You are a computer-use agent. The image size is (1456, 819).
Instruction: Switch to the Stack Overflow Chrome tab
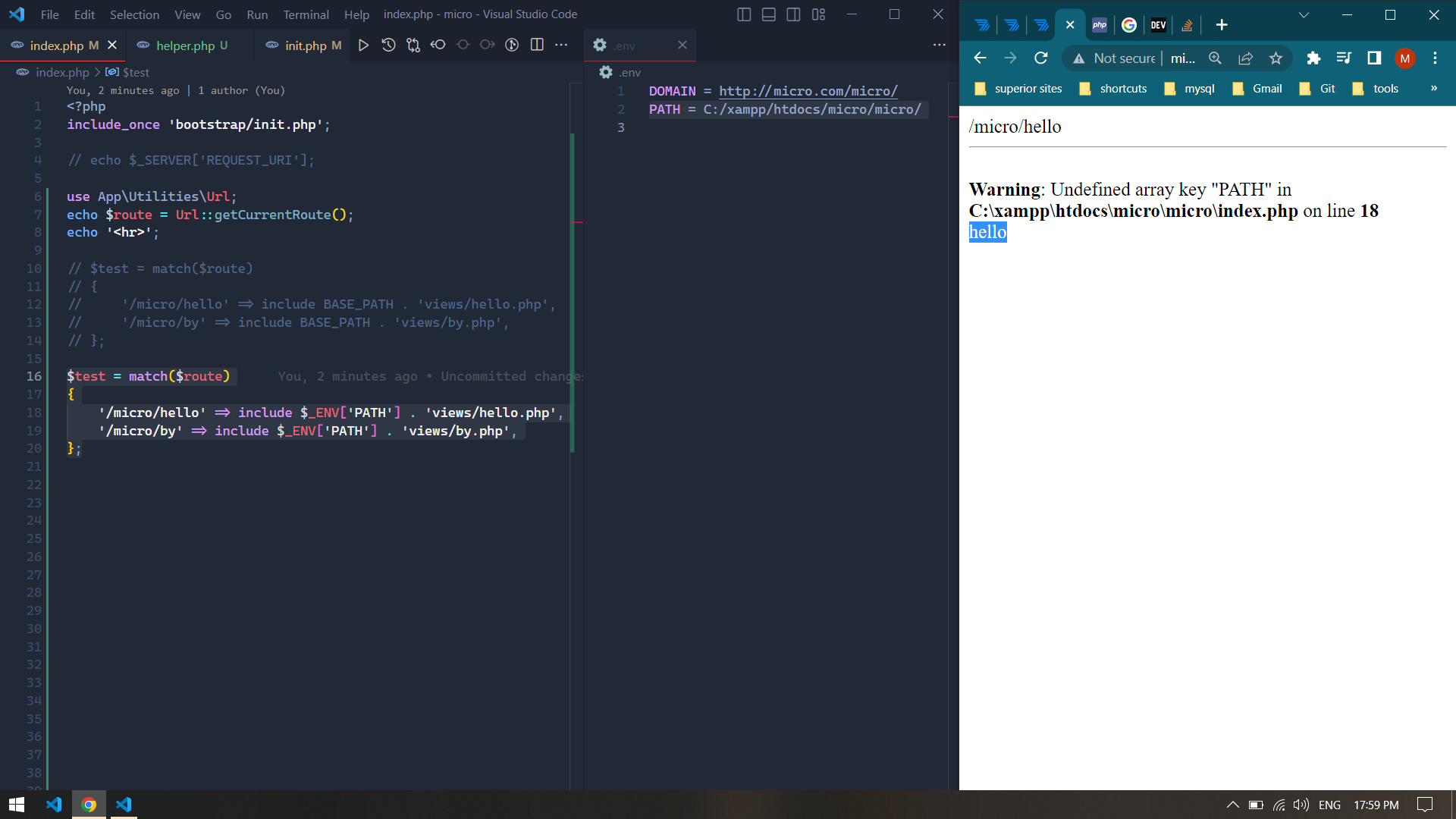point(1187,25)
